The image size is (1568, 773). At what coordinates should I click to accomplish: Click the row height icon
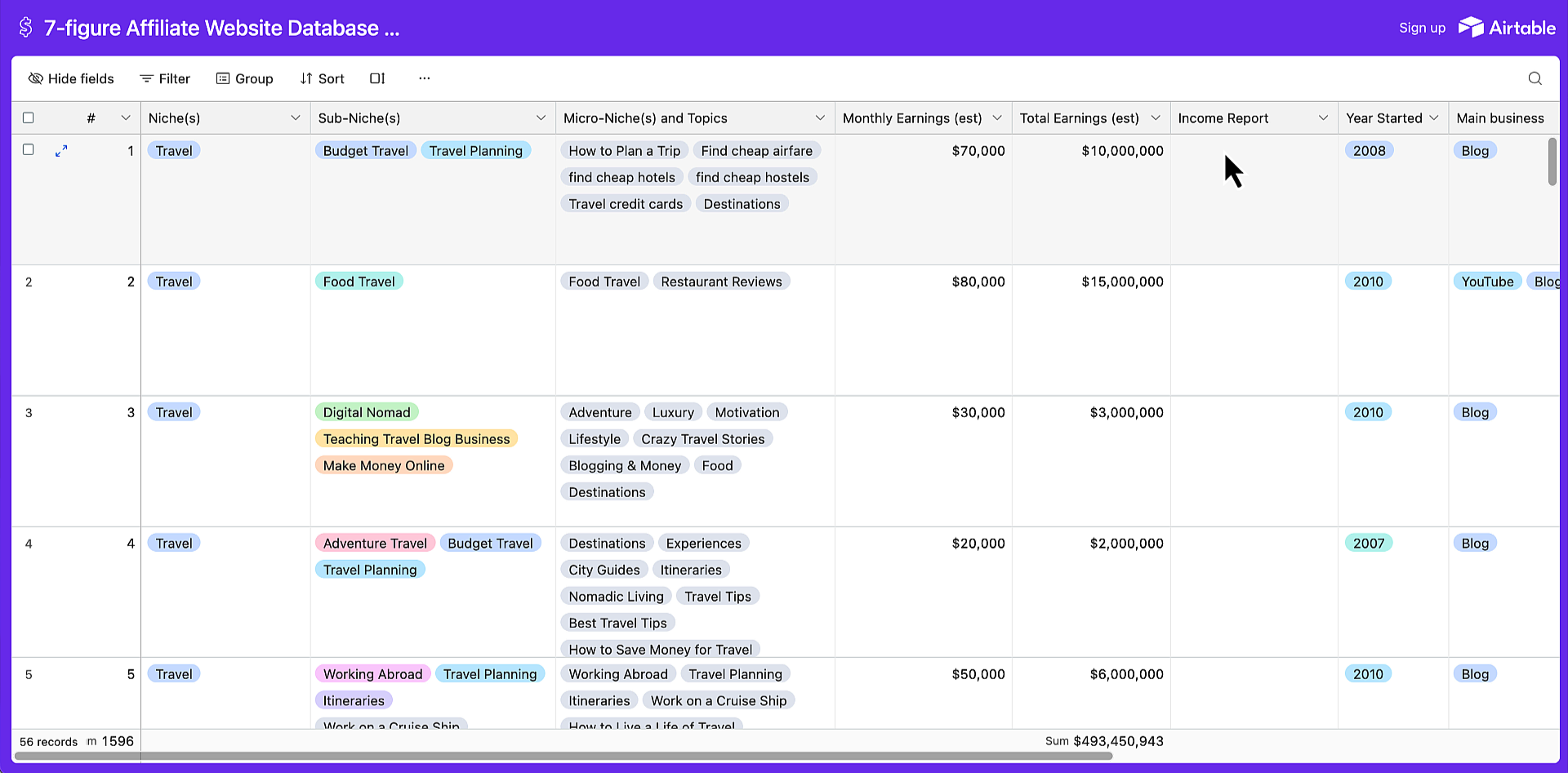(x=377, y=78)
